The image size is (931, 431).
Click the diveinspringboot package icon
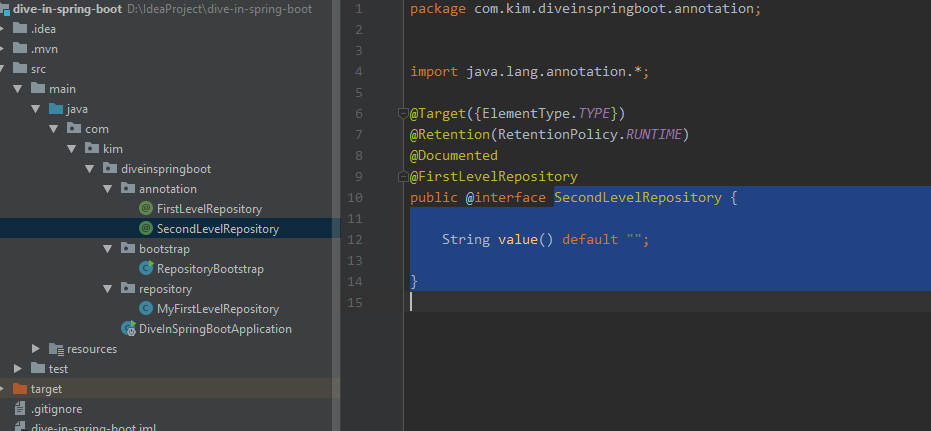pos(110,169)
